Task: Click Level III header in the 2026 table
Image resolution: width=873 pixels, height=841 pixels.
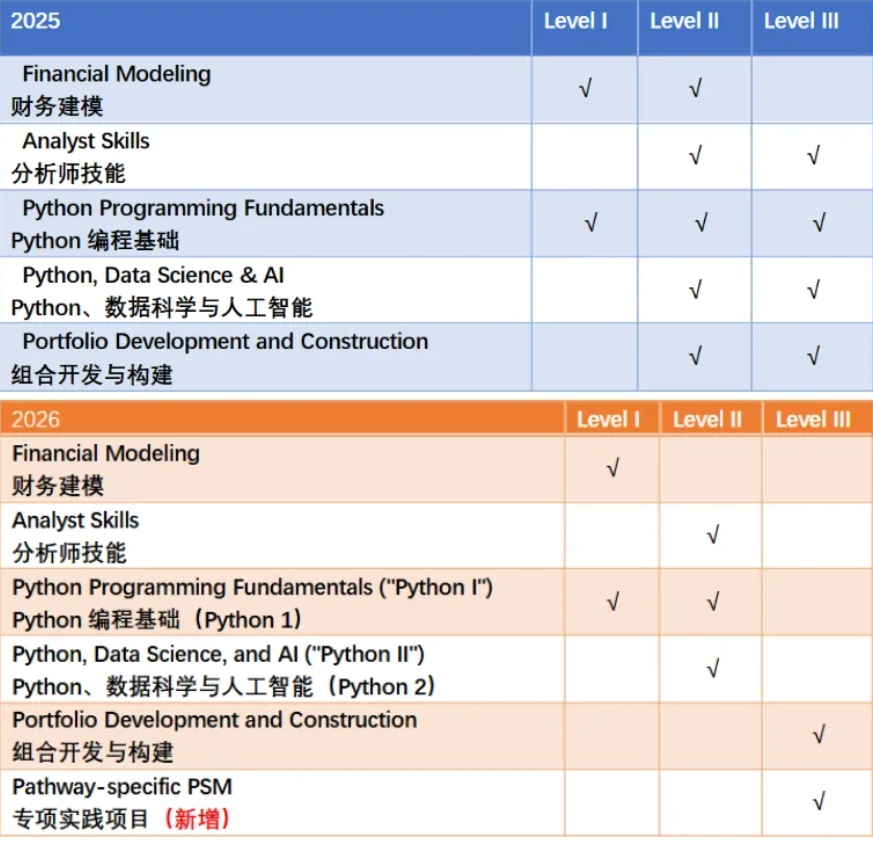Action: coord(813,419)
